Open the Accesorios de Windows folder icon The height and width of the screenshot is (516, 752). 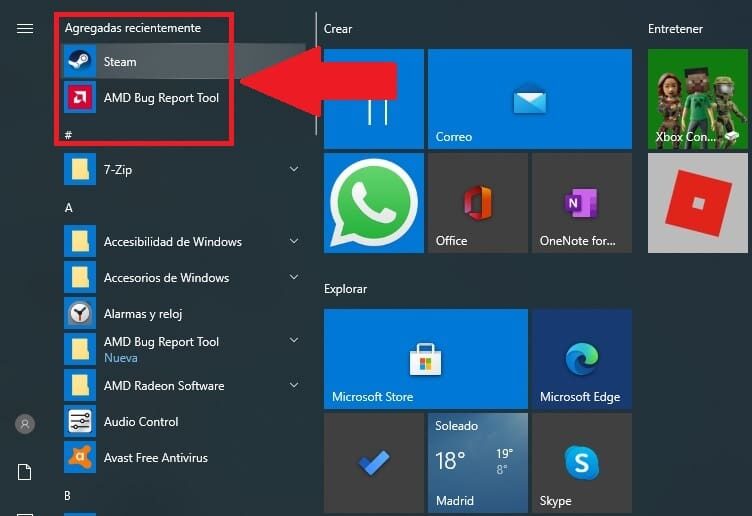80,277
